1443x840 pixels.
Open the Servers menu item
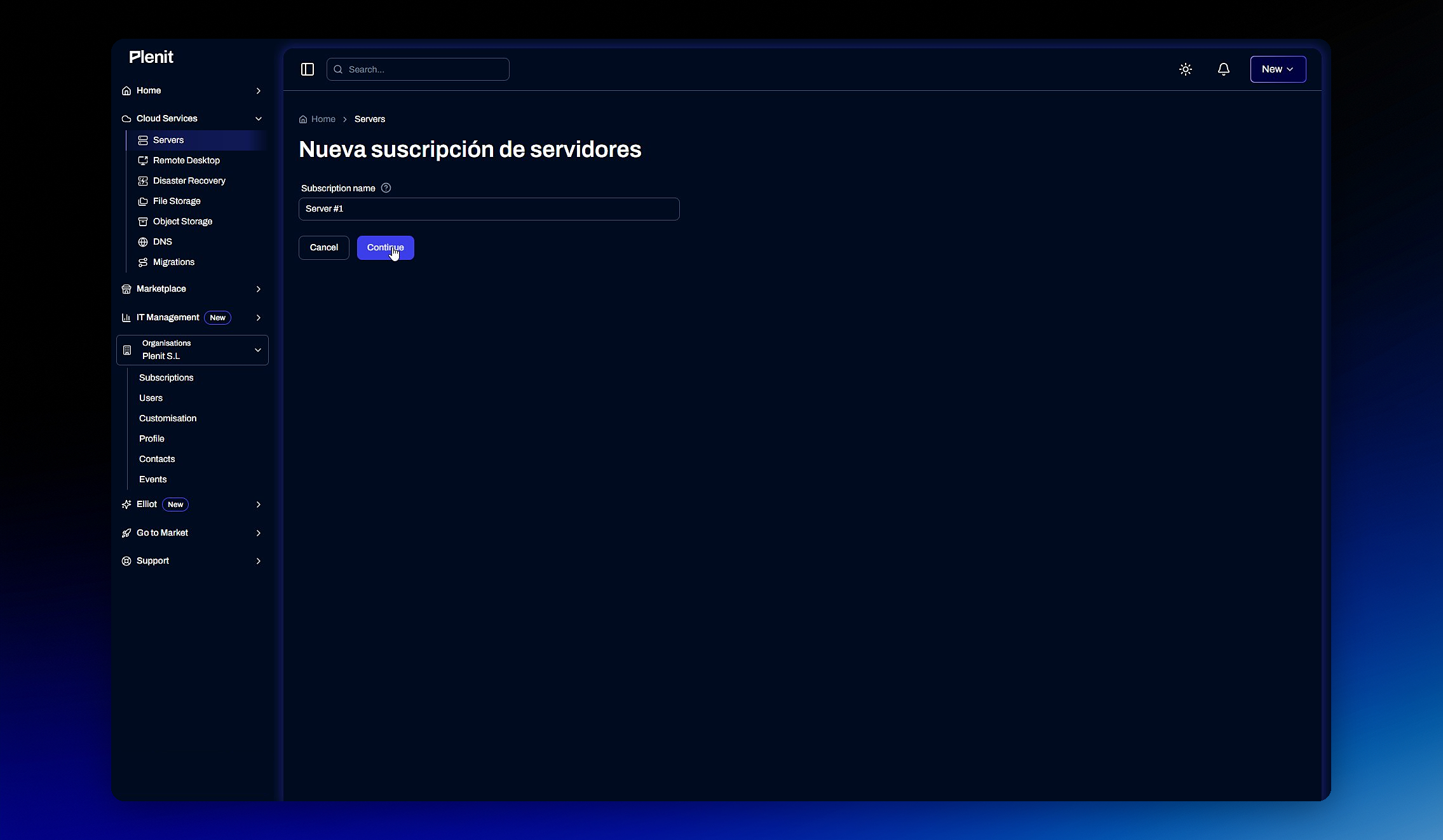pos(197,140)
